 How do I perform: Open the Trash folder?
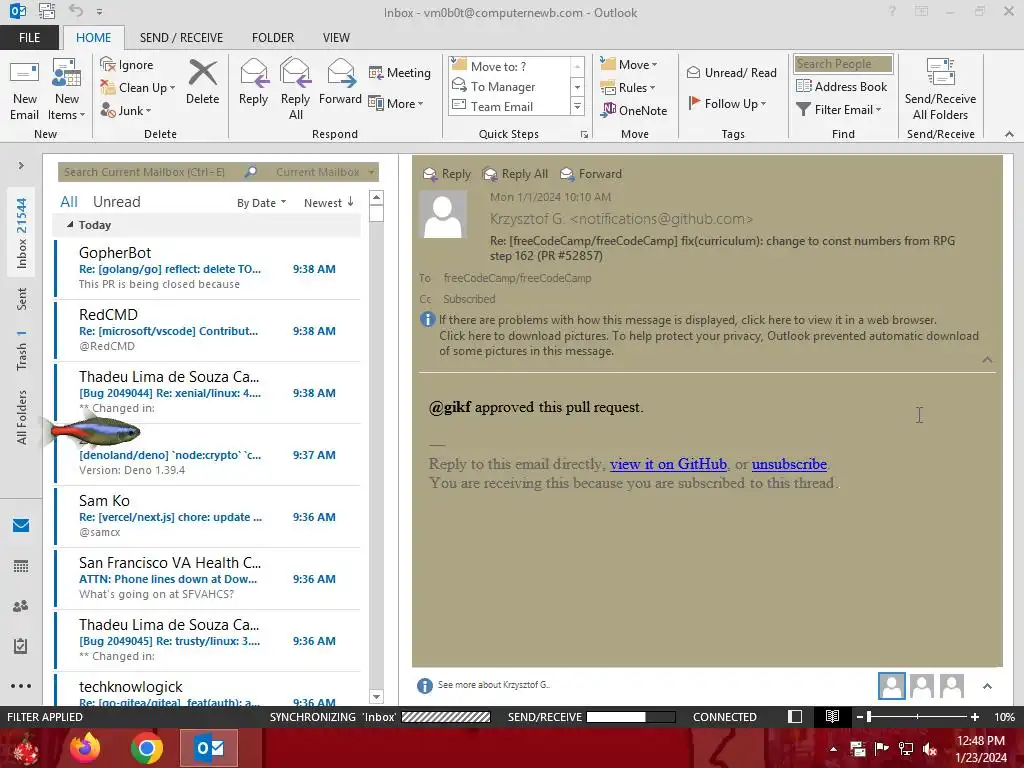[x=22, y=350]
